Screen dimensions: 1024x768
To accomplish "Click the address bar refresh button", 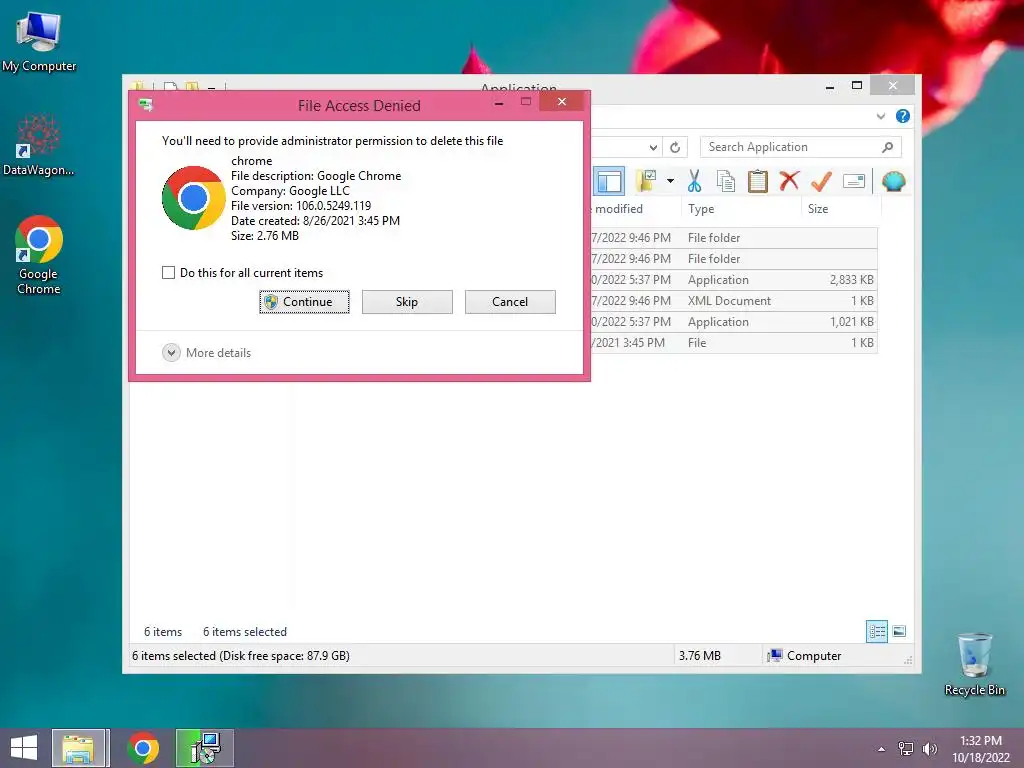I will [x=675, y=148].
